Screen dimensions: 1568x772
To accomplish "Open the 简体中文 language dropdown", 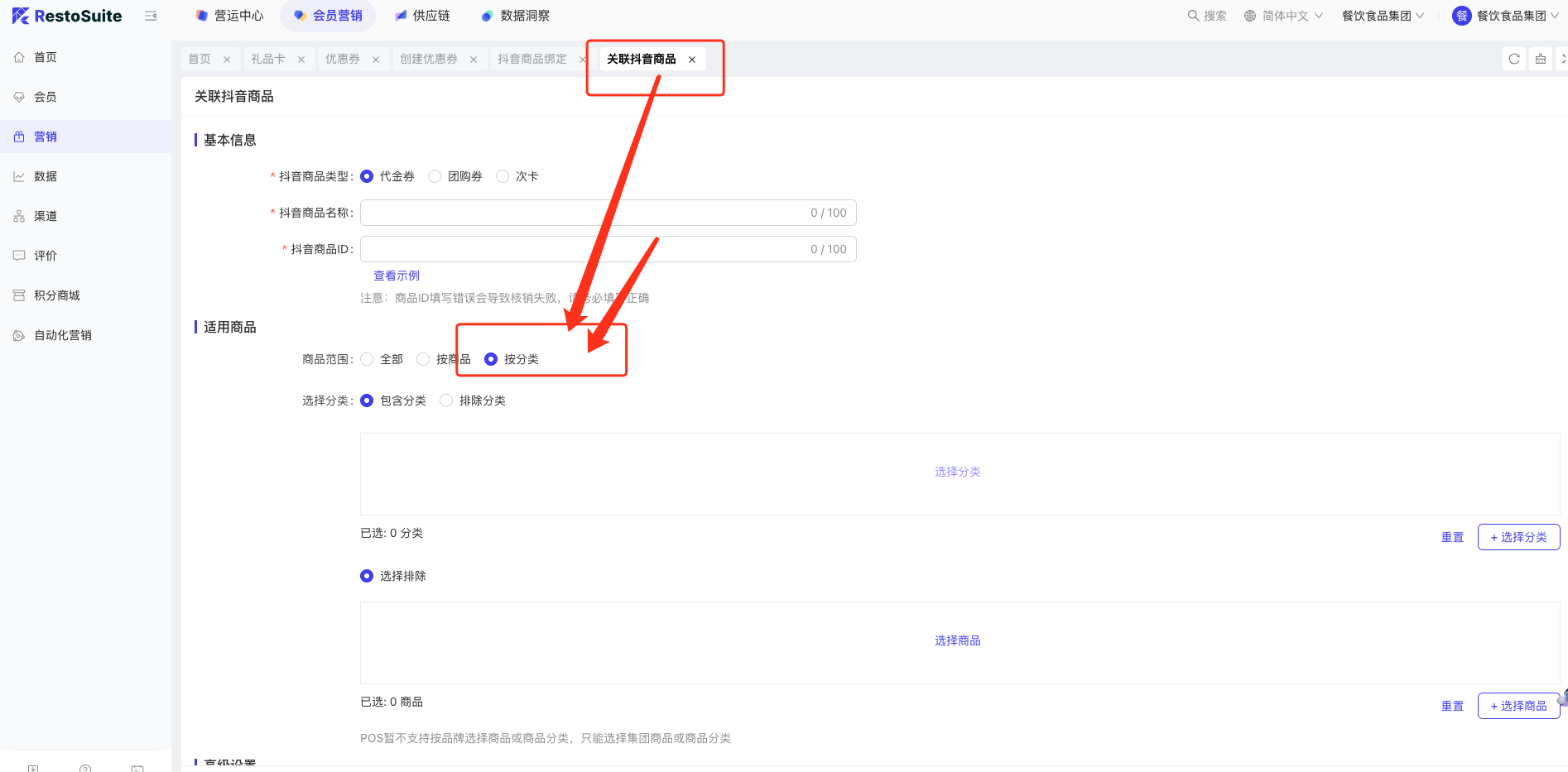I will [x=1284, y=16].
